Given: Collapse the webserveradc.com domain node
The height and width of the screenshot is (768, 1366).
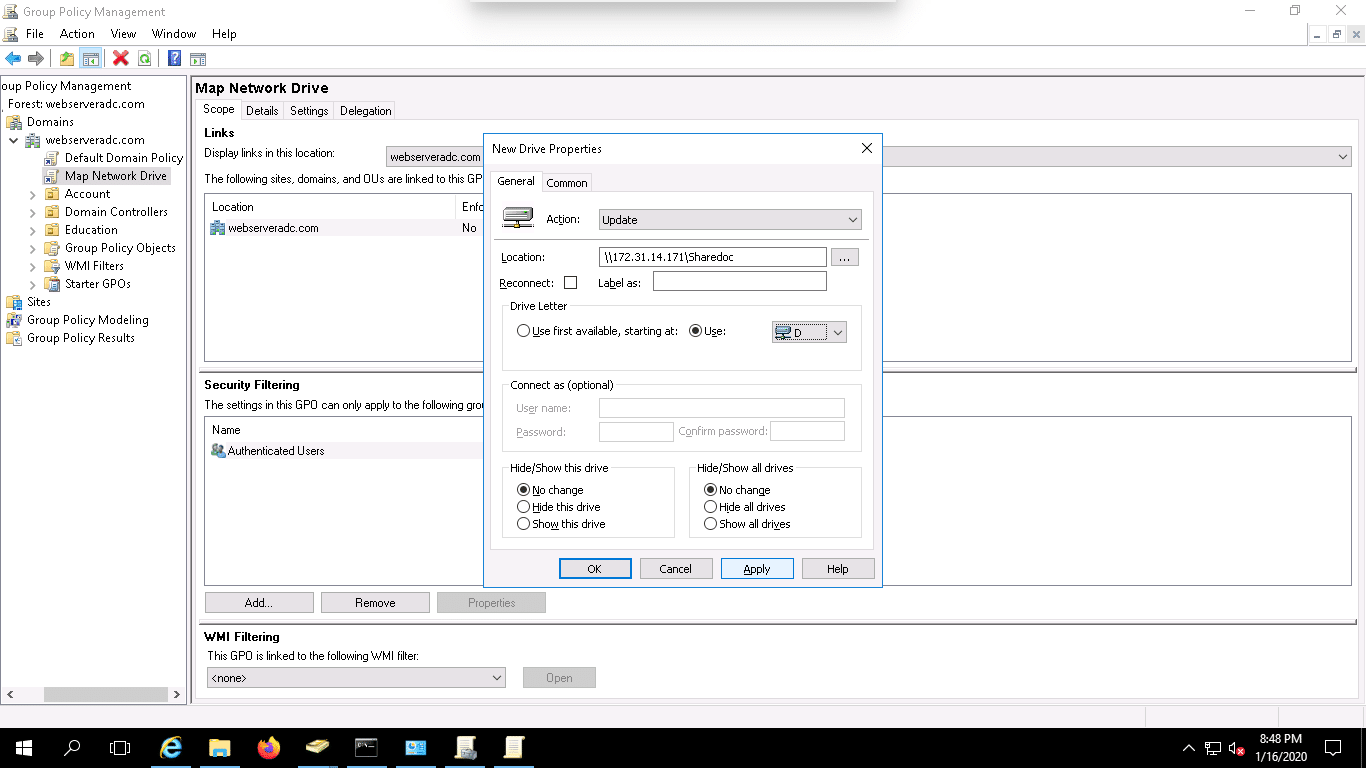Looking at the screenshot, I should [14, 141].
